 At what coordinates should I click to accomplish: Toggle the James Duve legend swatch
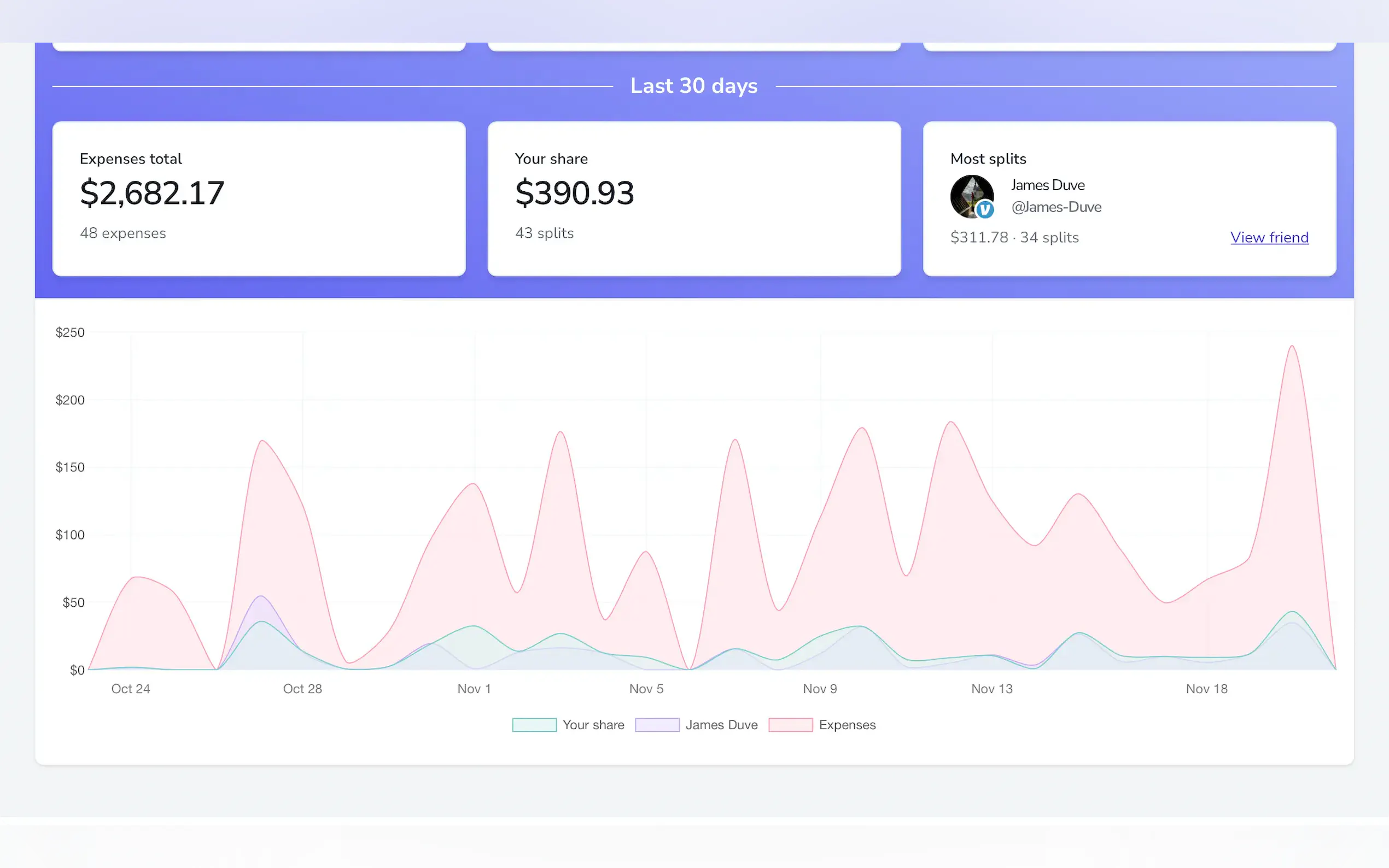coord(656,724)
